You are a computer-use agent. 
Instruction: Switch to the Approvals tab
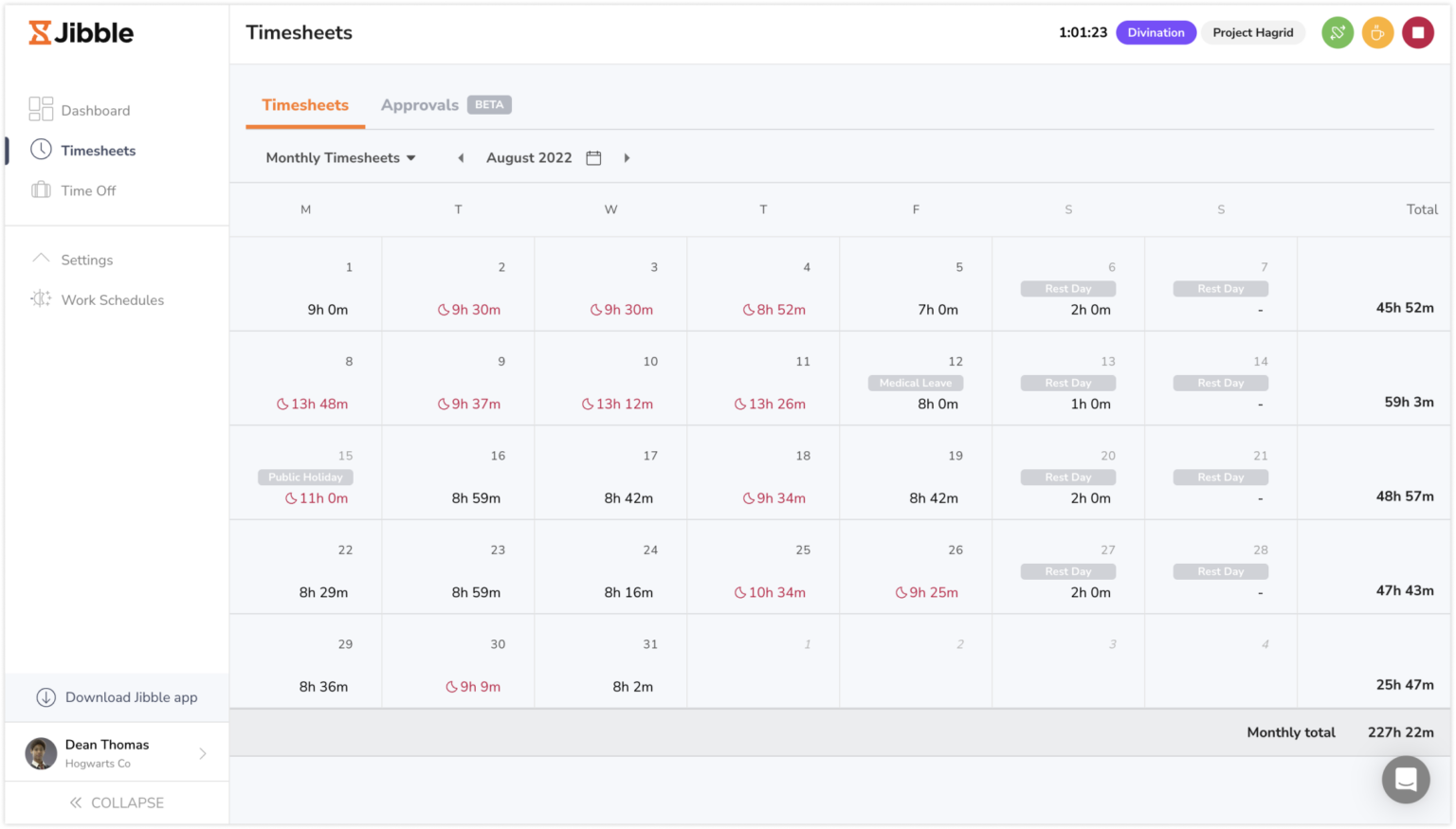click(420, 104)
